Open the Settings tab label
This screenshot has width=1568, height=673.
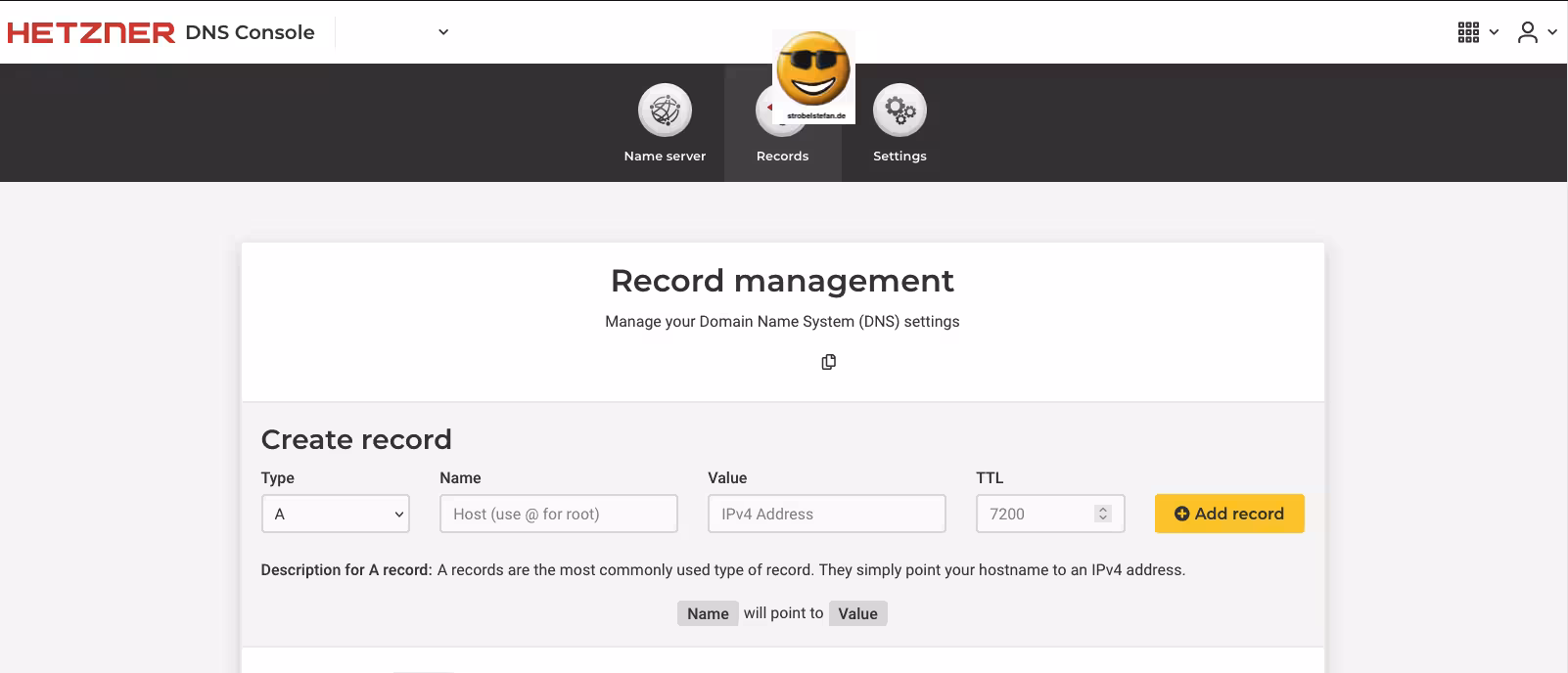[899, 157]
